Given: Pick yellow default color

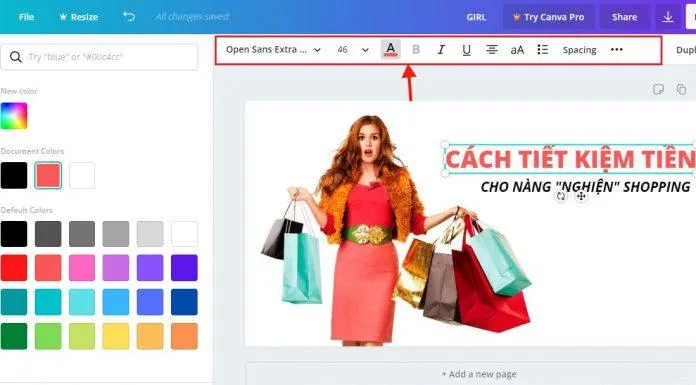Looking at the screenshot, I should 116,336.
